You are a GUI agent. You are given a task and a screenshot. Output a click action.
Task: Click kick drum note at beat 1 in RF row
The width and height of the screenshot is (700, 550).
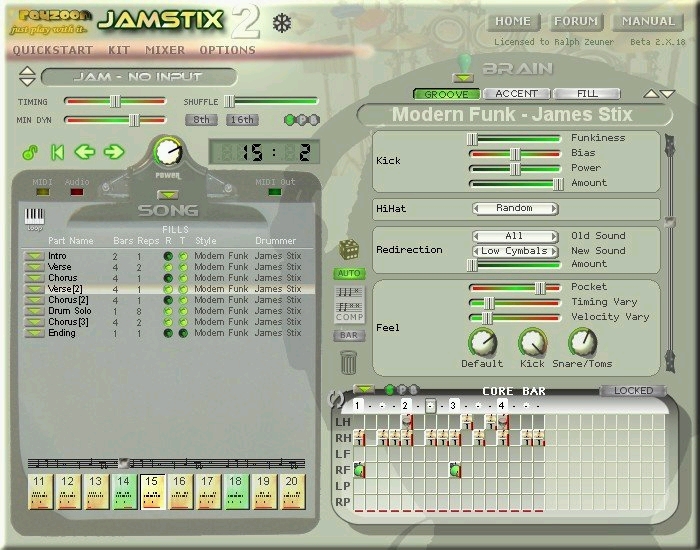click(359, 470)
